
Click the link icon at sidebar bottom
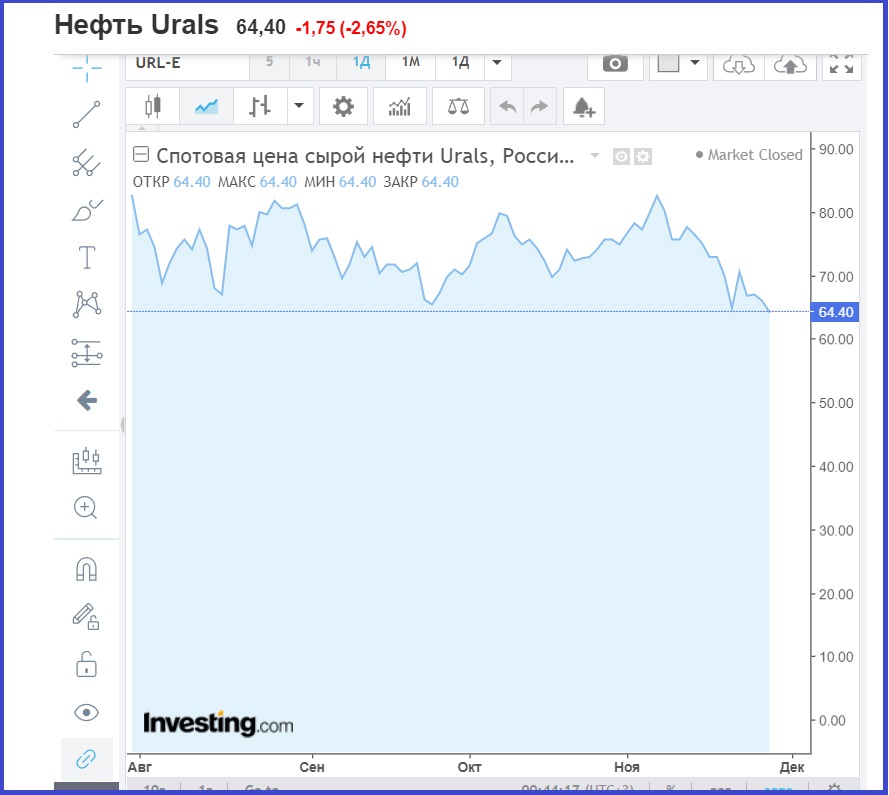click(86, 759)
